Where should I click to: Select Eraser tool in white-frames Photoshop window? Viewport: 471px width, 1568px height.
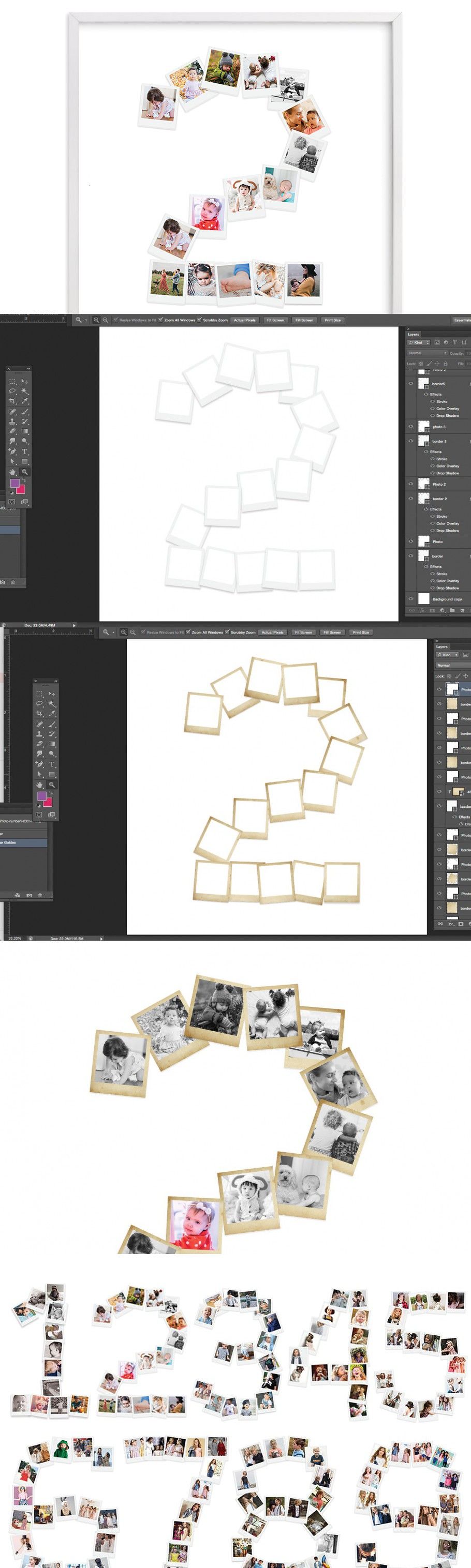tap(12, 431)
